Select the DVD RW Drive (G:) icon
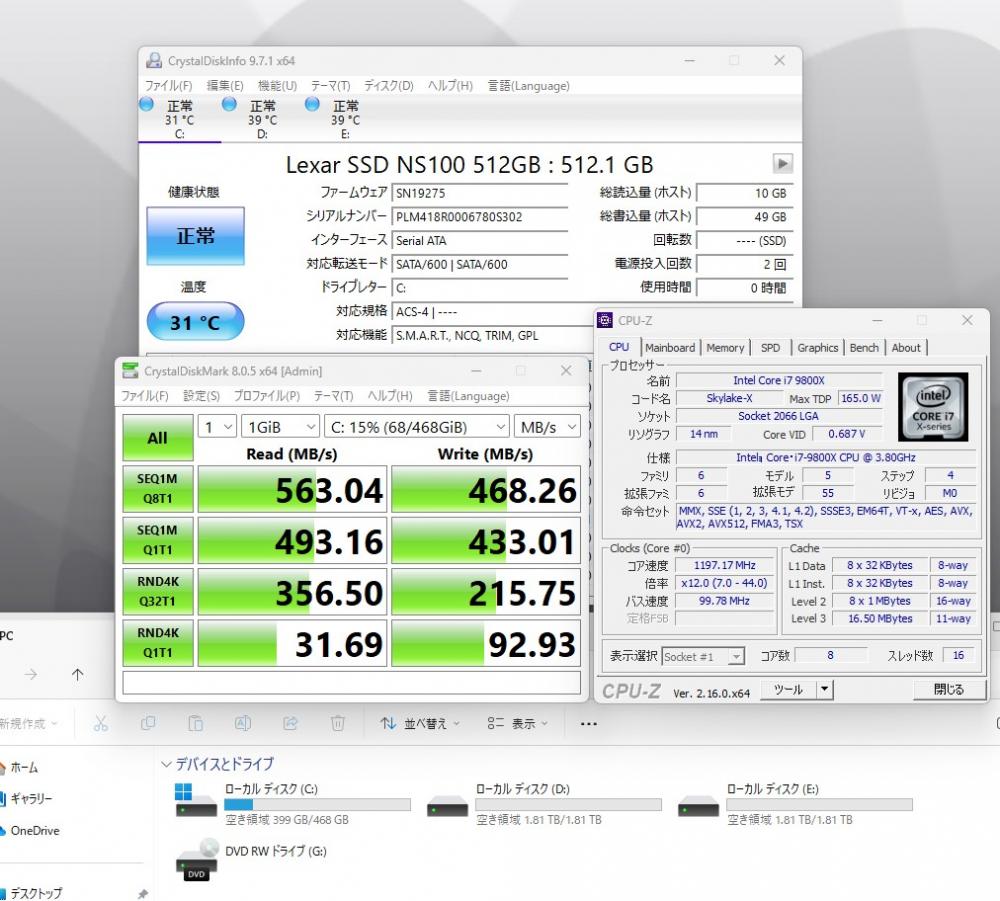 pyautogui.click(x=196, y=860)
